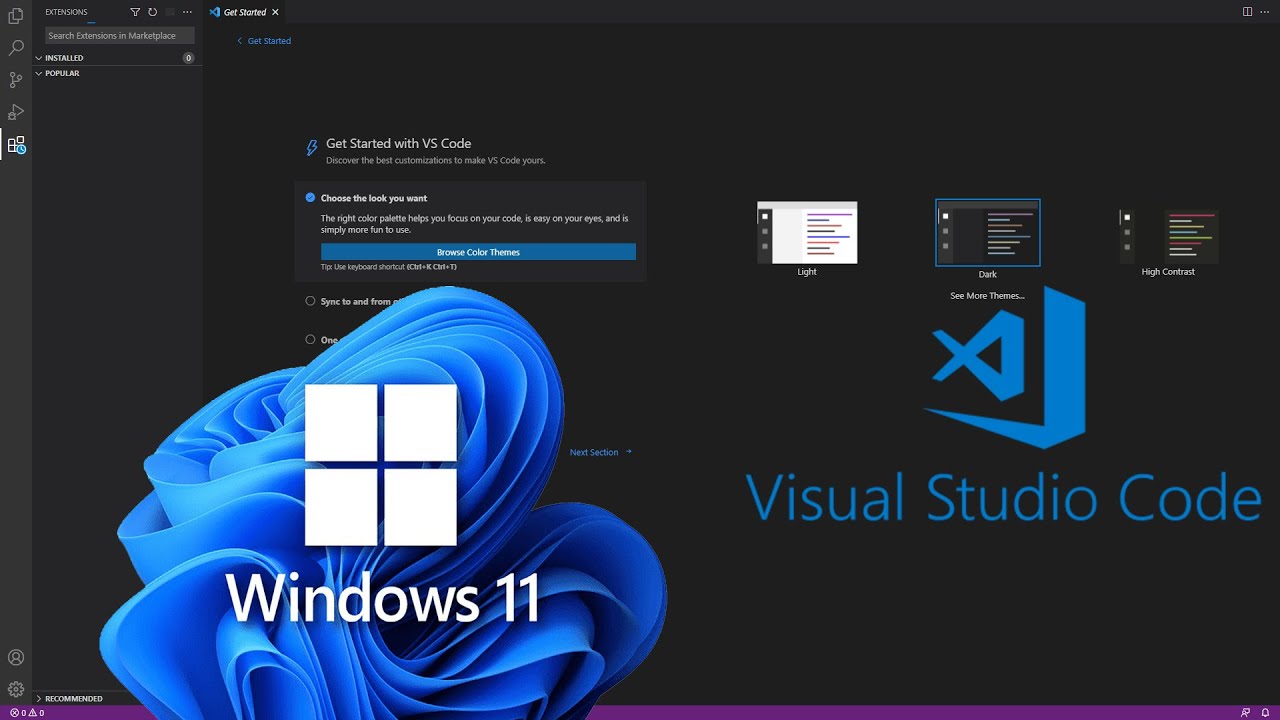Collapse the INSTALLED extensions section
Image resolution: width=1280 pixels, height=720 pixels.
[x=117, y=58]
